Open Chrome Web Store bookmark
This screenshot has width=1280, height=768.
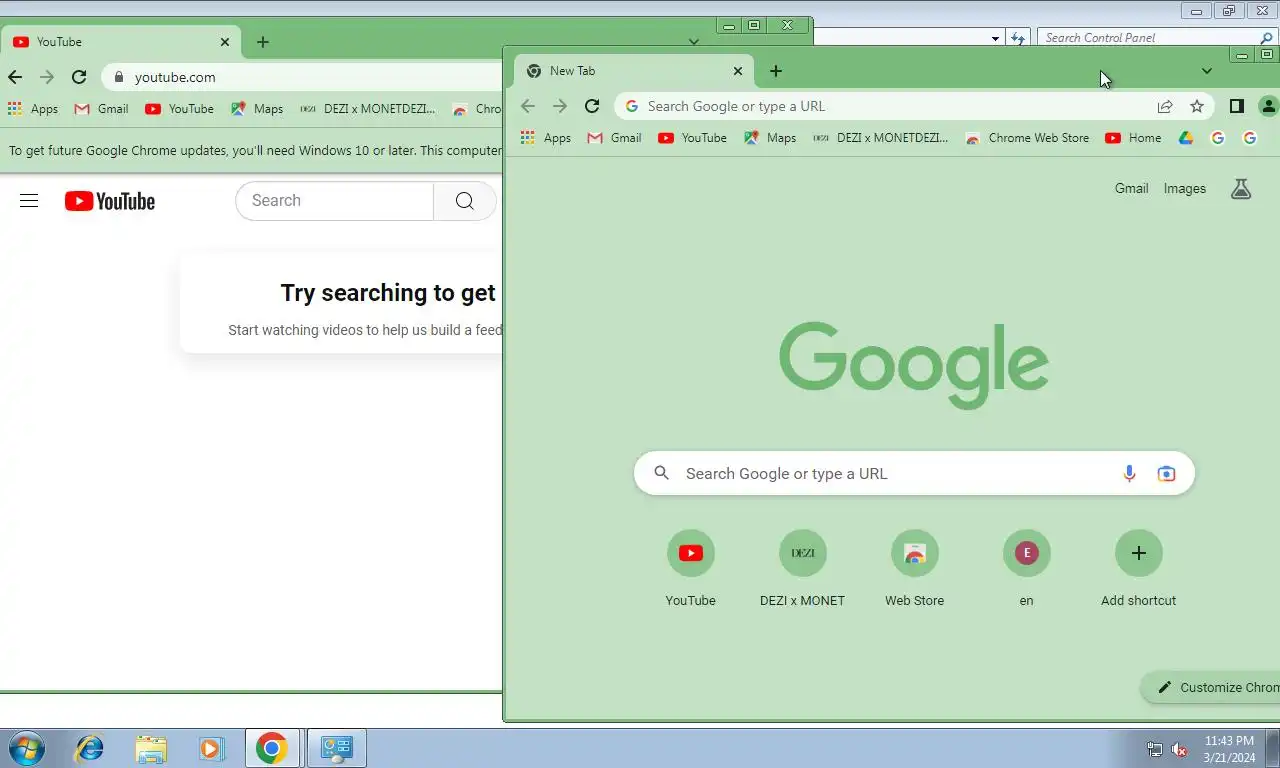coord(1027,138)
